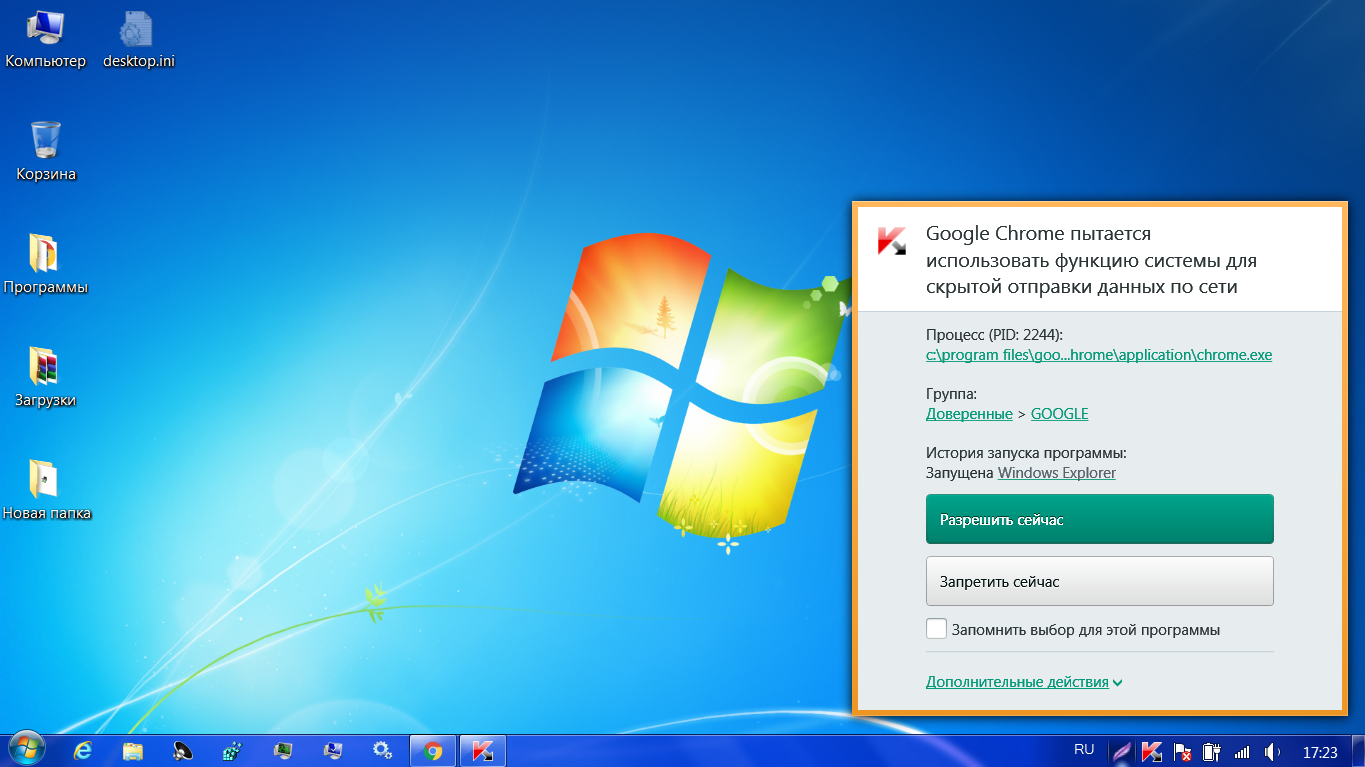
Task: Open the Windows Start menu
Action: [x=27, y=750]
